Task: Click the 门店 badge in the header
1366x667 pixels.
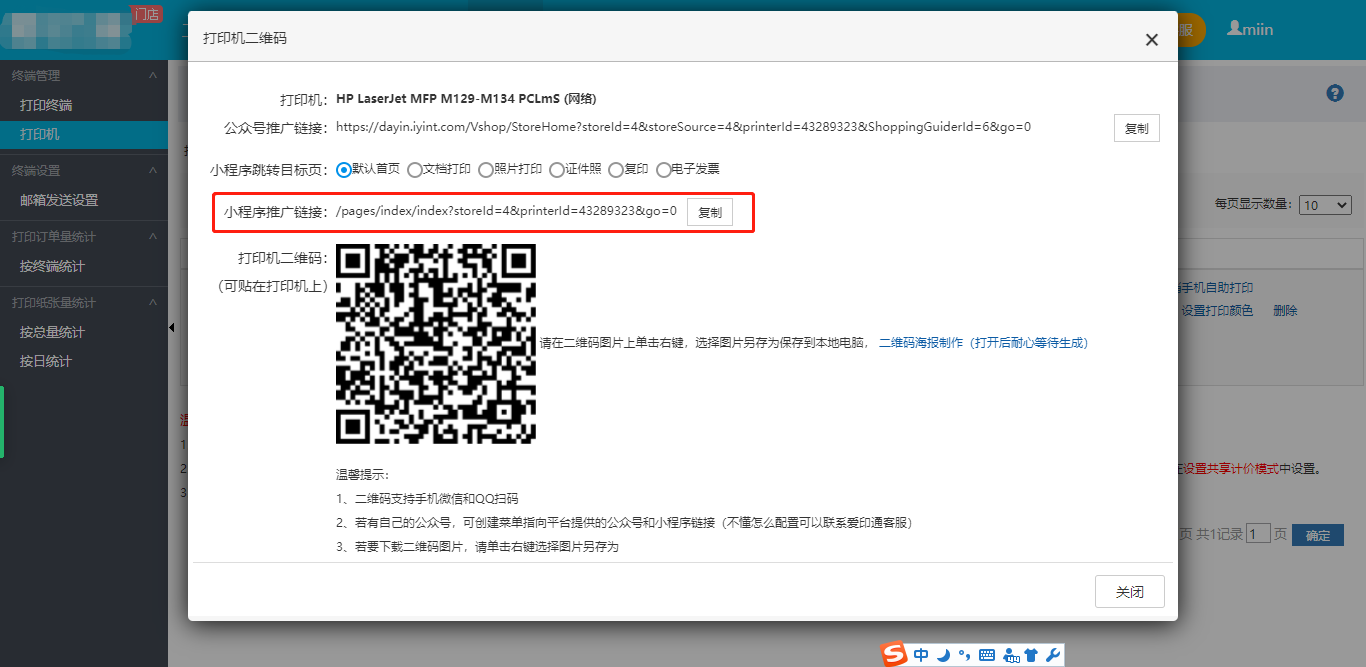Action: (147, 14)
